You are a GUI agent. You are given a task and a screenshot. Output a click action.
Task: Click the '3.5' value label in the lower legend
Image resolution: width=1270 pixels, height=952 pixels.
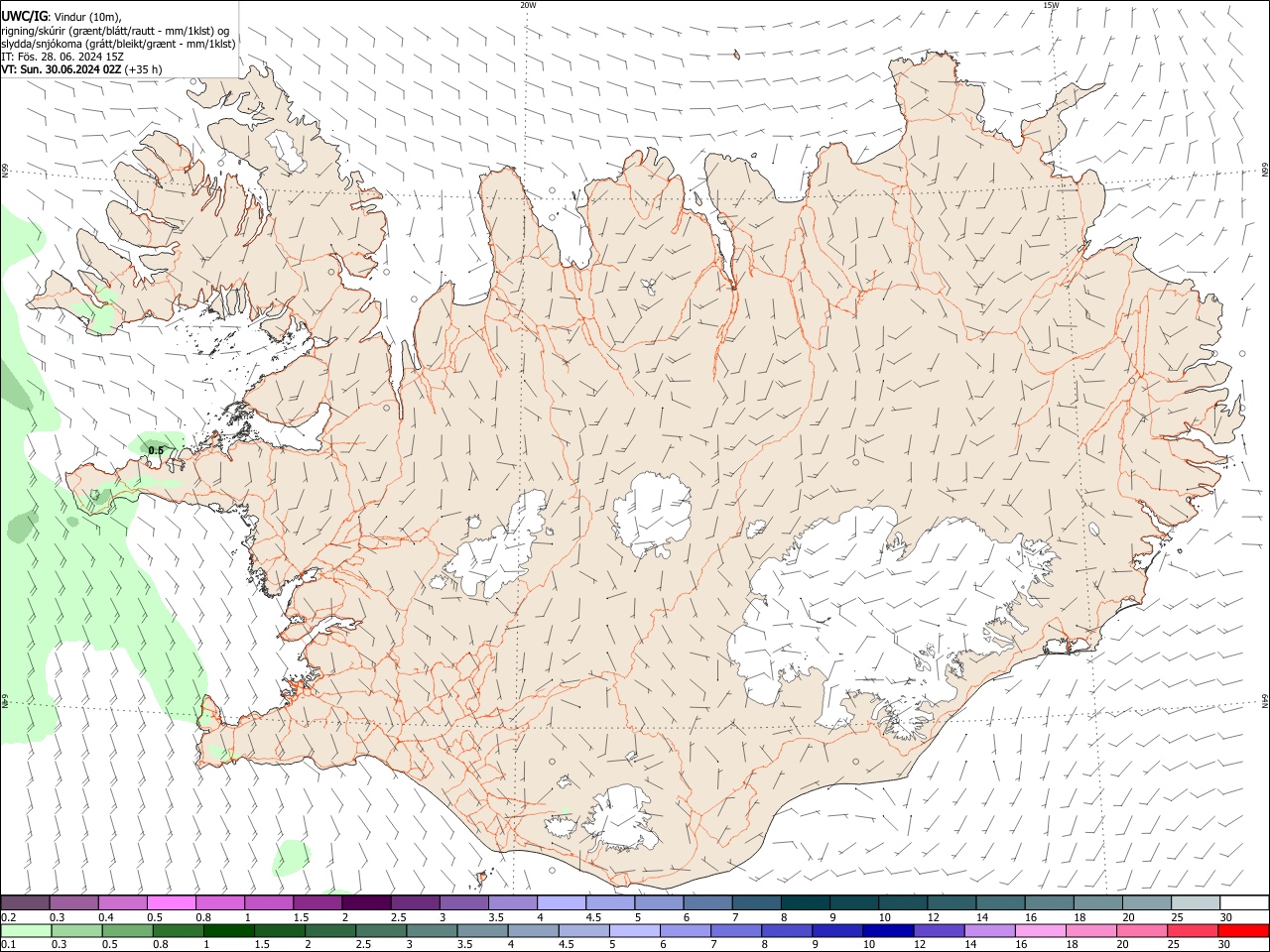(464, 945)
